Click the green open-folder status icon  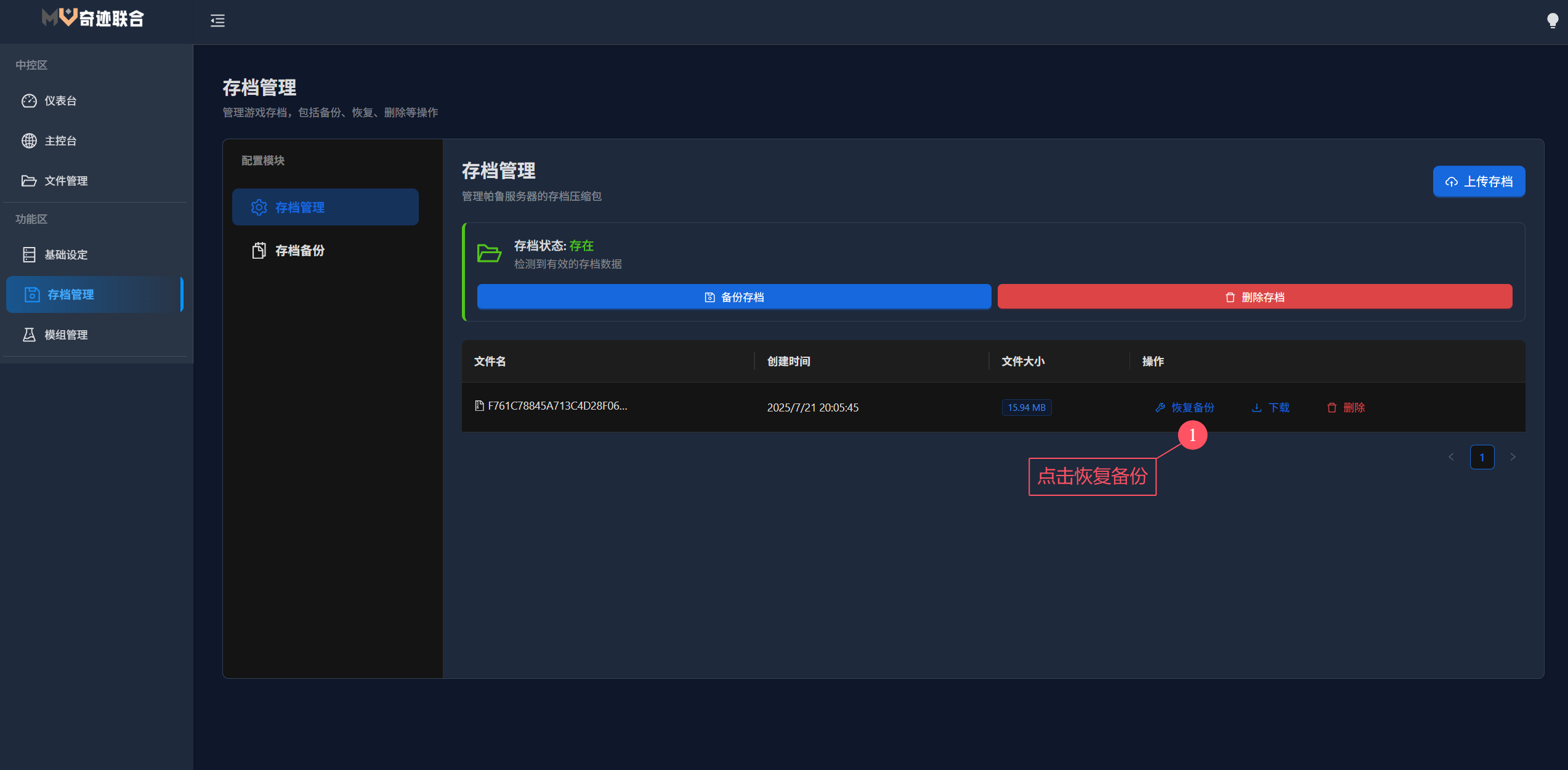(x=490, y=254)
